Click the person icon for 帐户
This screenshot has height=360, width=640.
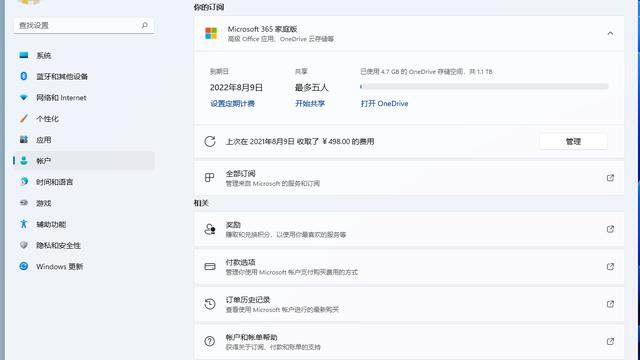click(x=24, y=161)
